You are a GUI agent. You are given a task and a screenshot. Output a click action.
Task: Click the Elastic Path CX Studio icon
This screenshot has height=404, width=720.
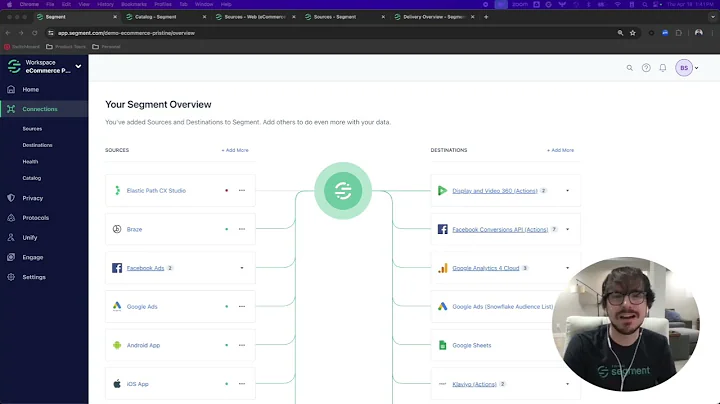click(x=117, y=191)
